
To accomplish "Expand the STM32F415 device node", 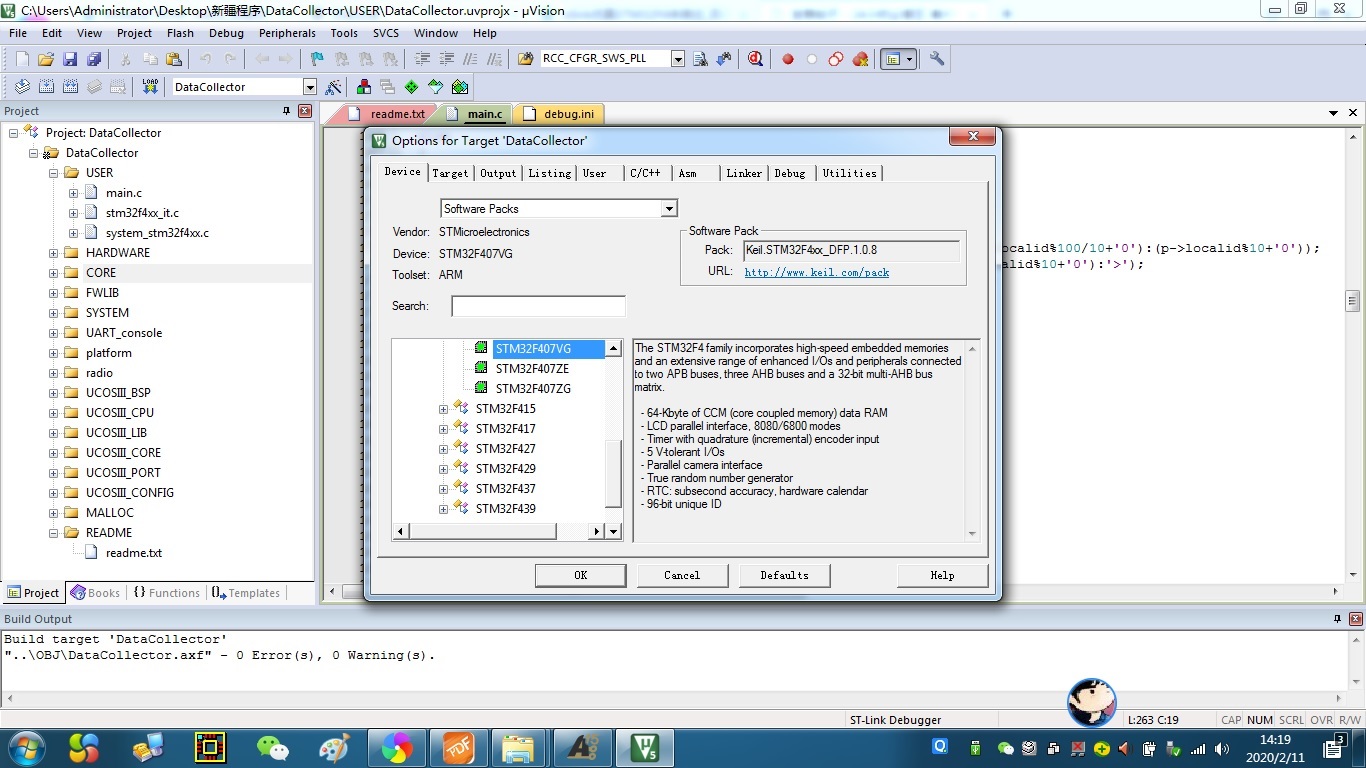I will [443, 409].
